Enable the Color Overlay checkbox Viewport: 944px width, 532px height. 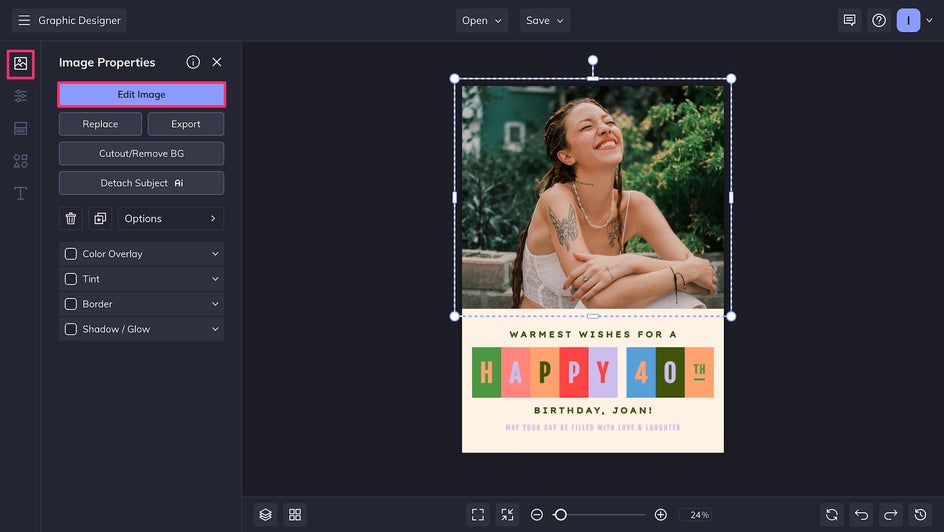click(71, 254)
